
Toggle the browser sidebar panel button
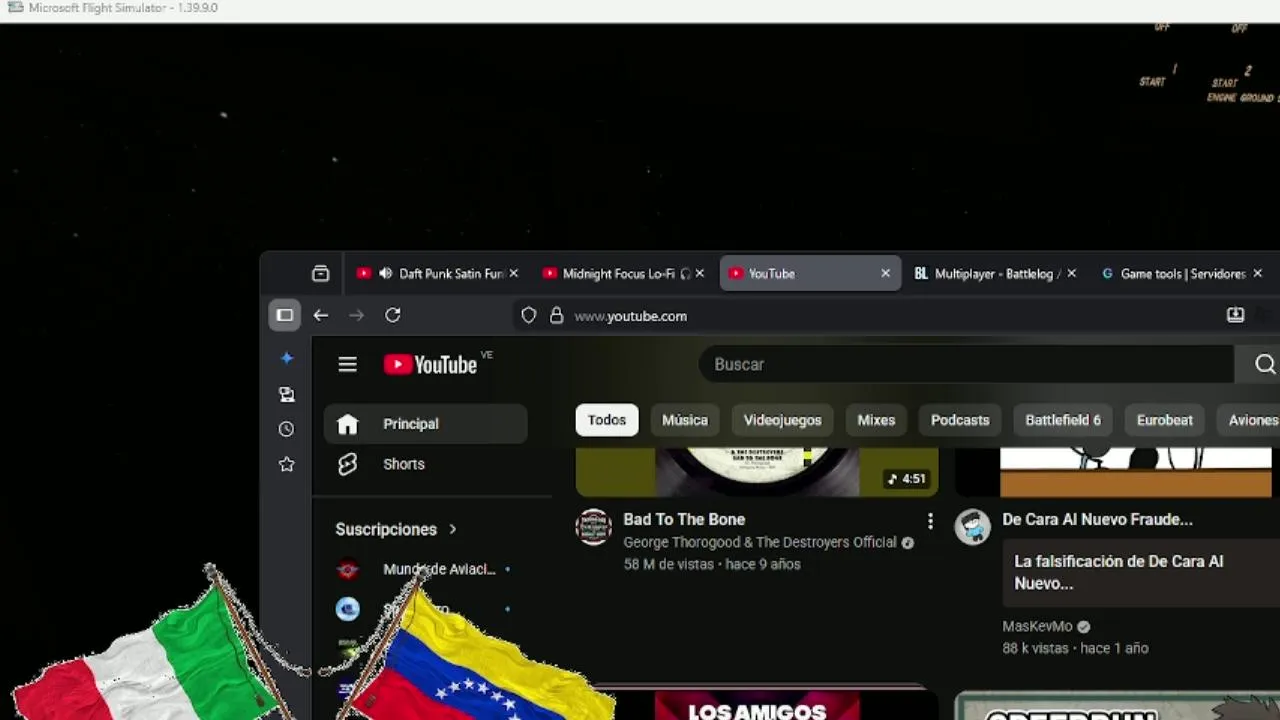click(x=285, y=315)
